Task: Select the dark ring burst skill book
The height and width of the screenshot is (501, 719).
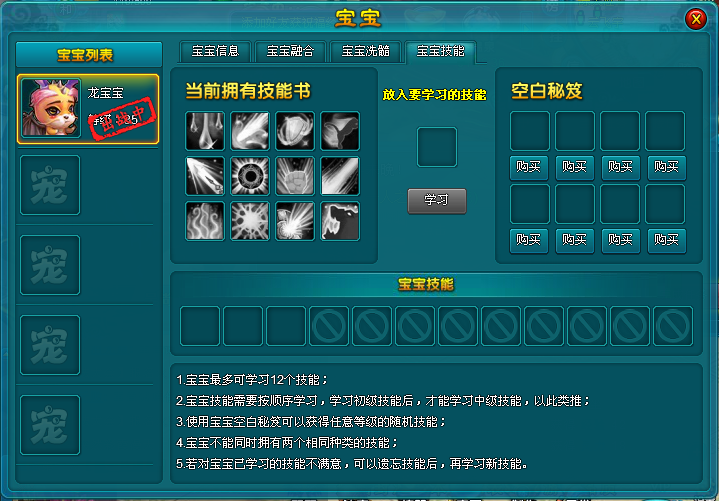Action: coord(250,176)
